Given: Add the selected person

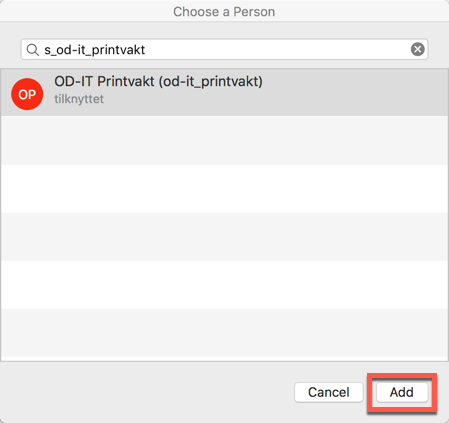Looking at the screenshot, I should 402,392.
